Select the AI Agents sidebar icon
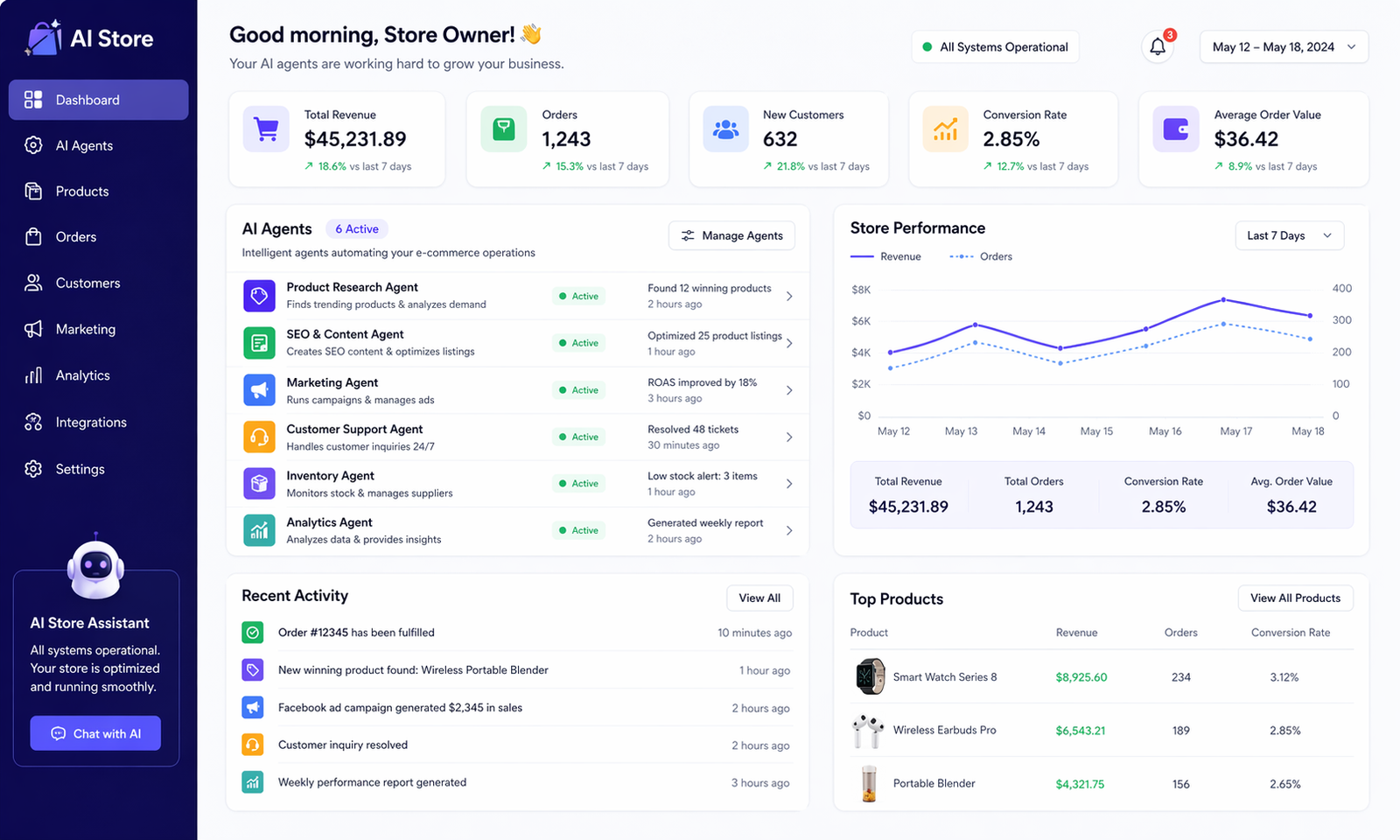 coord(32,145)
